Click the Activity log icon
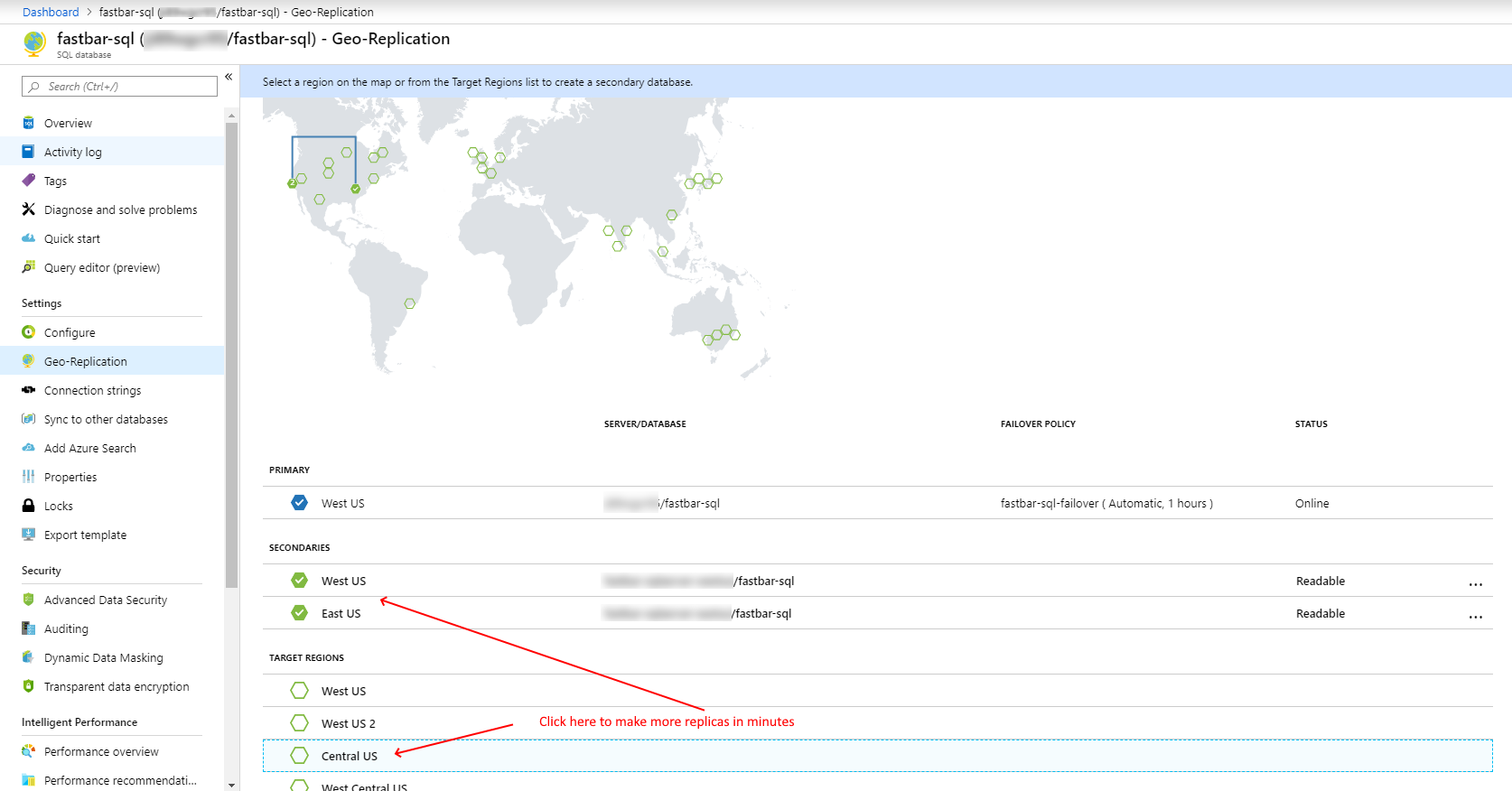1512x791 pixels. [x=29, y=152]
